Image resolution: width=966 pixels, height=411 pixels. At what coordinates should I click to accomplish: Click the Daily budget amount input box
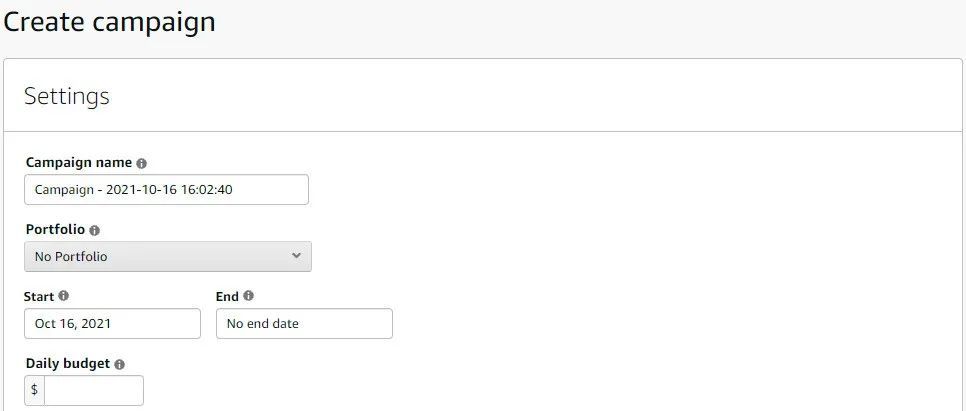click(94, 390)
